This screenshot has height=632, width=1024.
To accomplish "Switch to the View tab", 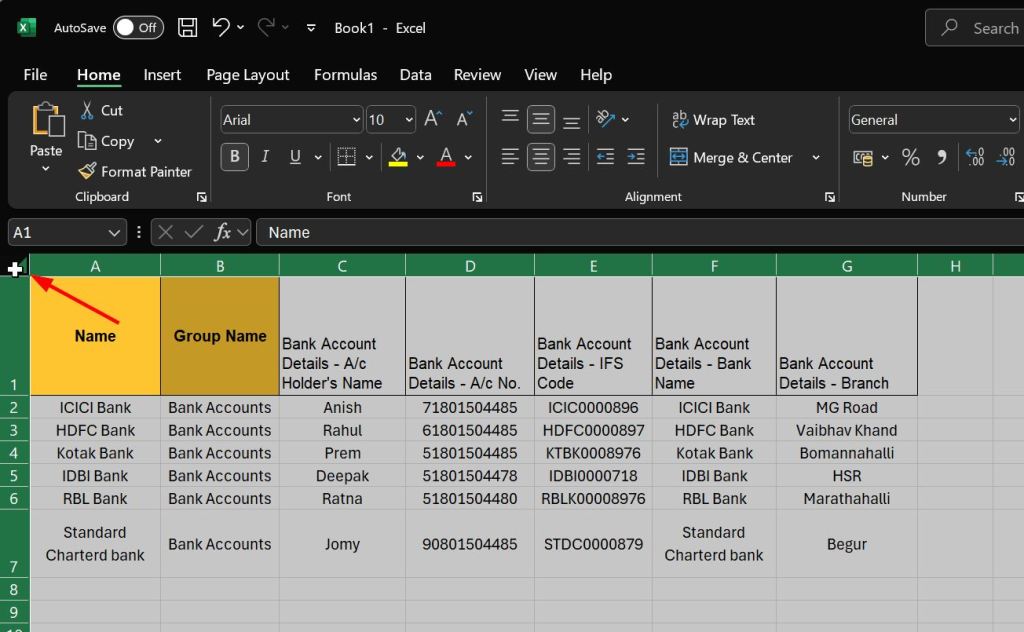I will point(540,75).
